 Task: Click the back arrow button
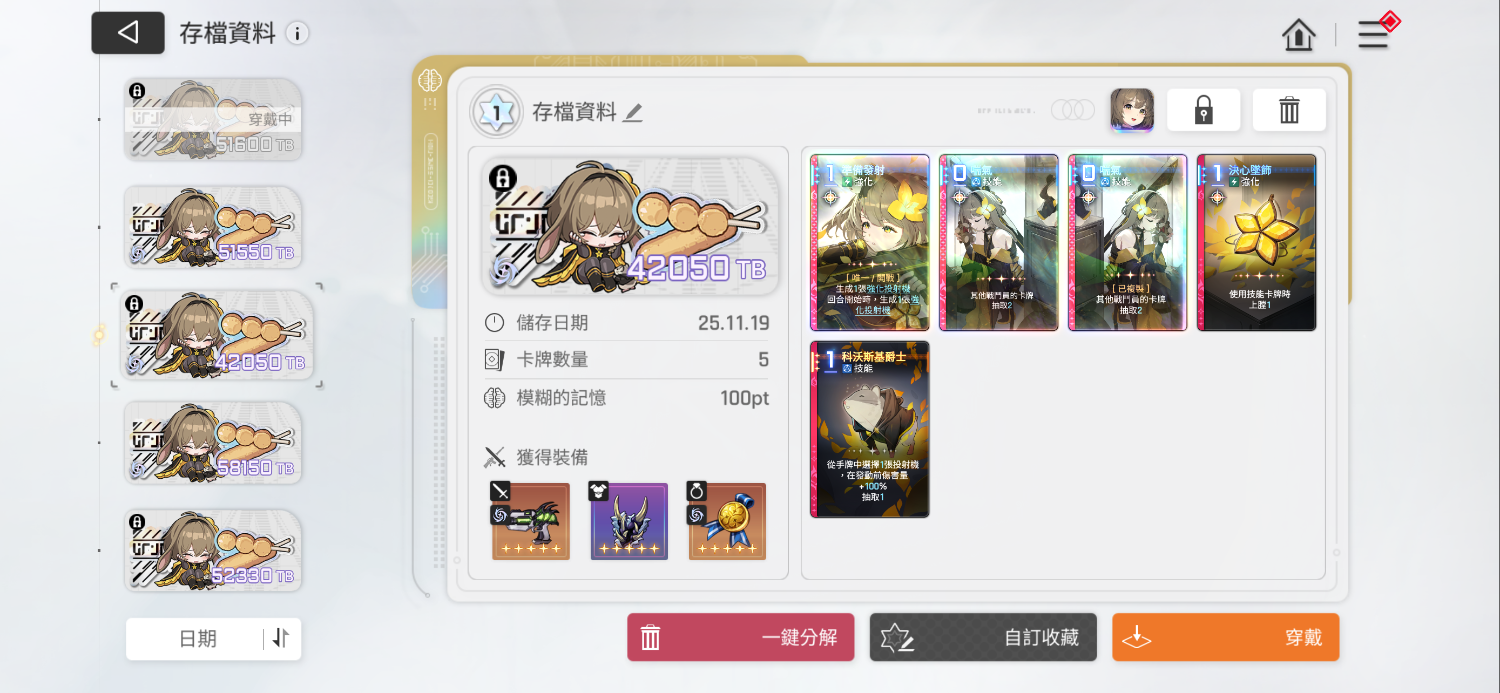tap(128, 33)
